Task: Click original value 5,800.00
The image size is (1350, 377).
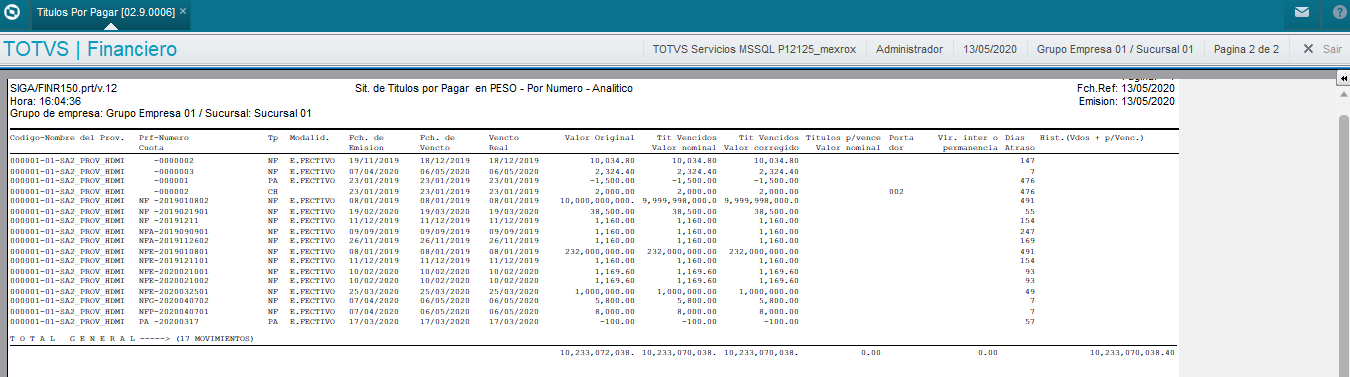Action: [x=615, y=300]
